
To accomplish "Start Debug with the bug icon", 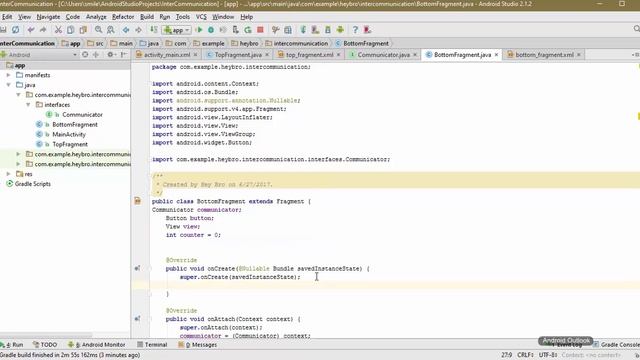I will tap(211, 30).
